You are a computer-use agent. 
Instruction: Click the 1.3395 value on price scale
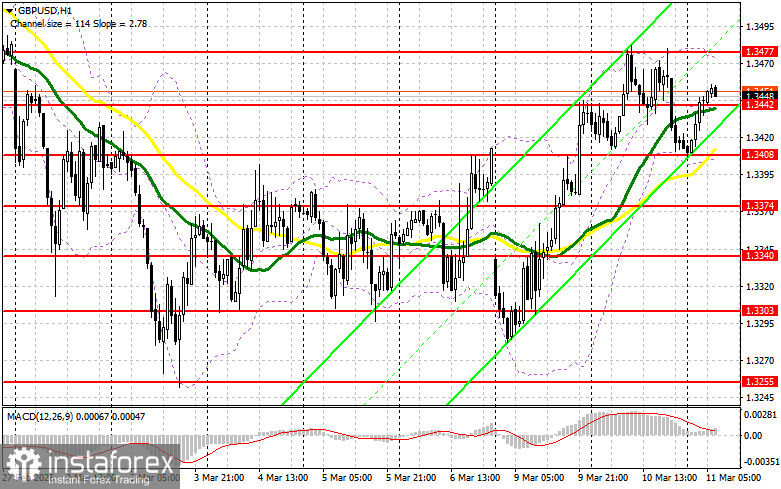761,175
